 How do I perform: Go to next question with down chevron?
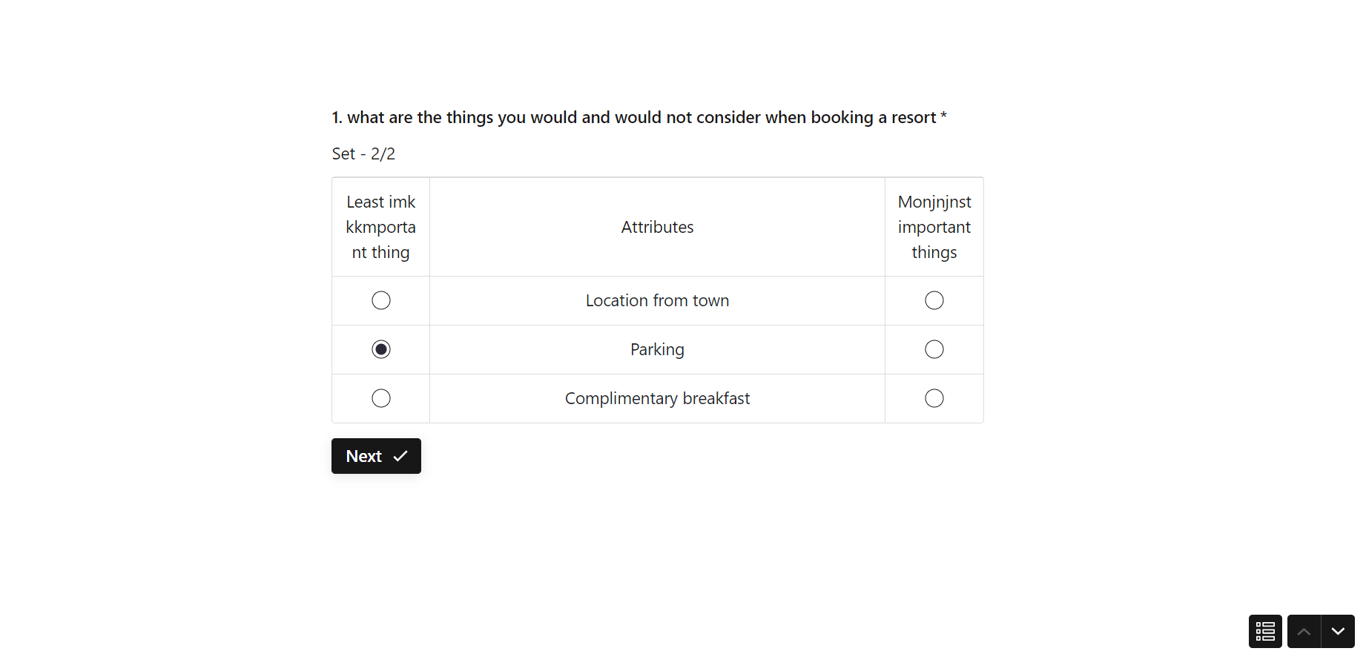pyautogui.click(x=1338, y=631)
